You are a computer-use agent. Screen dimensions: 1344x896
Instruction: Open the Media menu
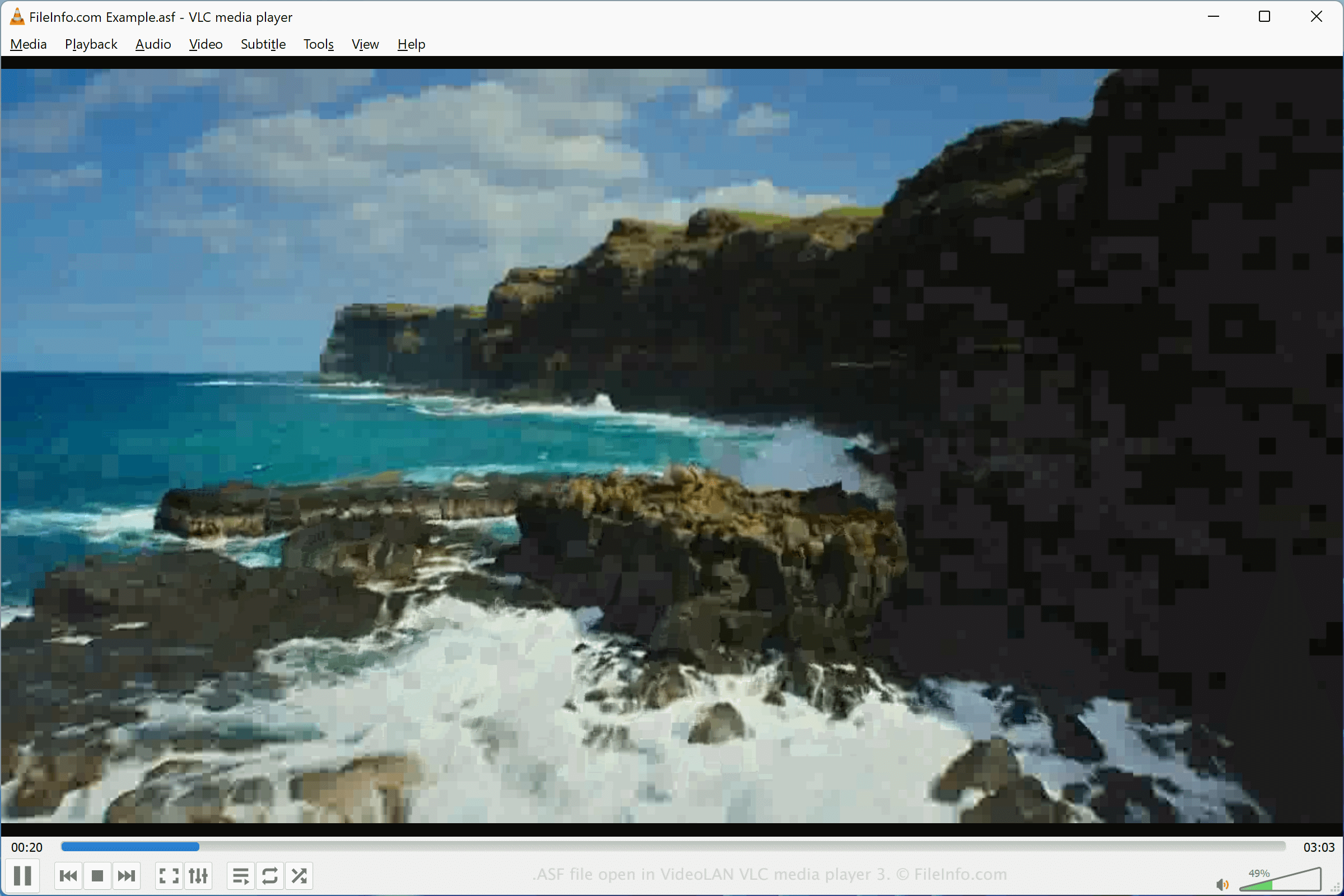[x=29, y=44]
